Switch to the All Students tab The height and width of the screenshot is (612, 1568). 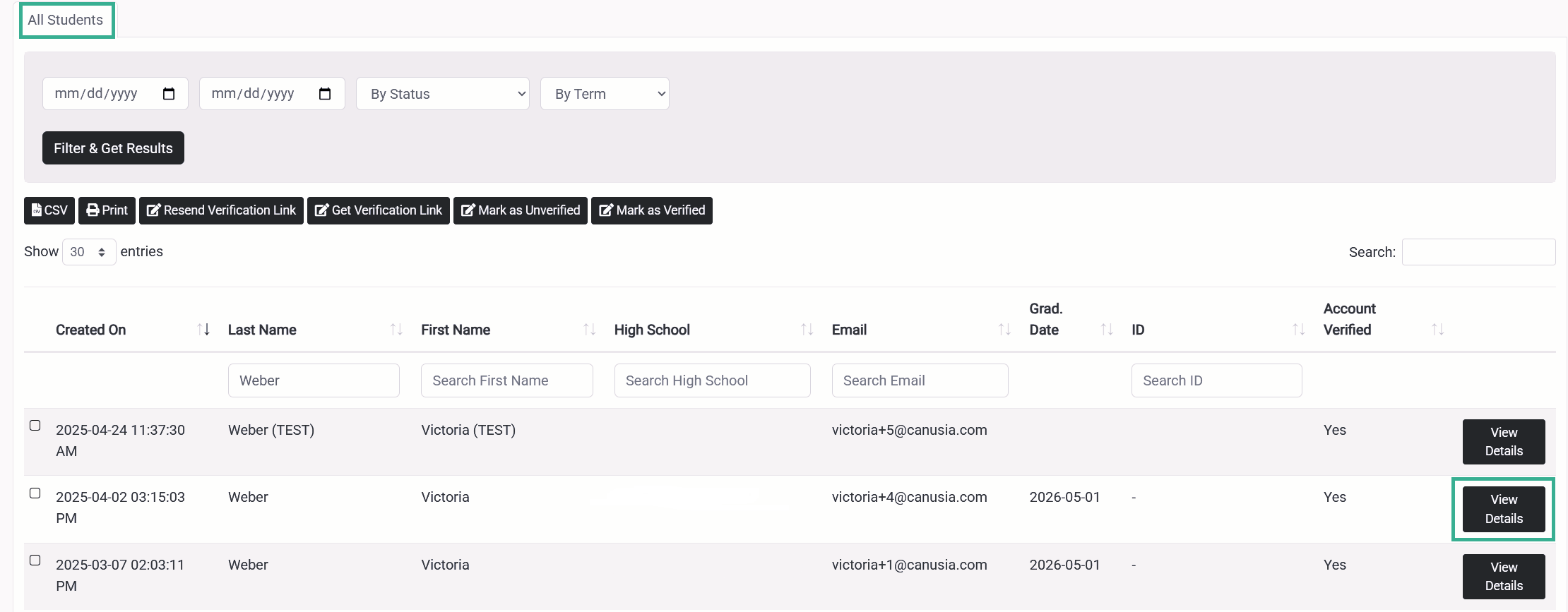coord(66,20)
